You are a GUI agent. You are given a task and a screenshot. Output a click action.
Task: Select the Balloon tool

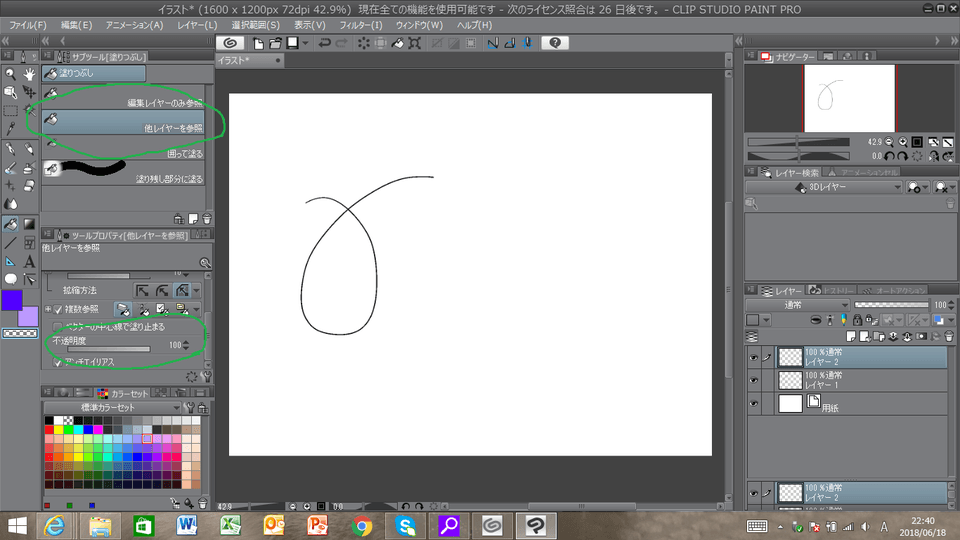[10, 279]
